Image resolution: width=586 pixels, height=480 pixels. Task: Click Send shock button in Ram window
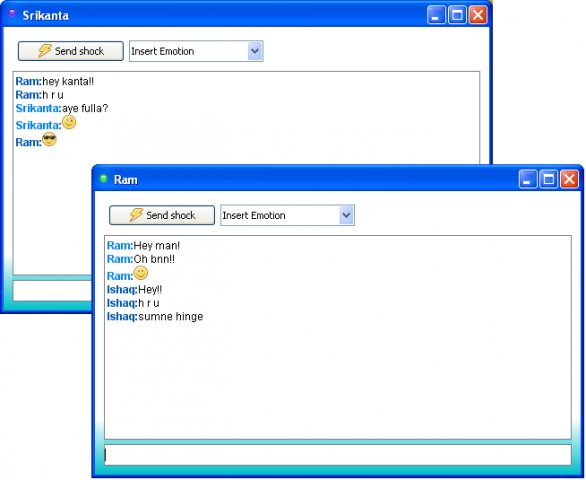pos(162,215)
